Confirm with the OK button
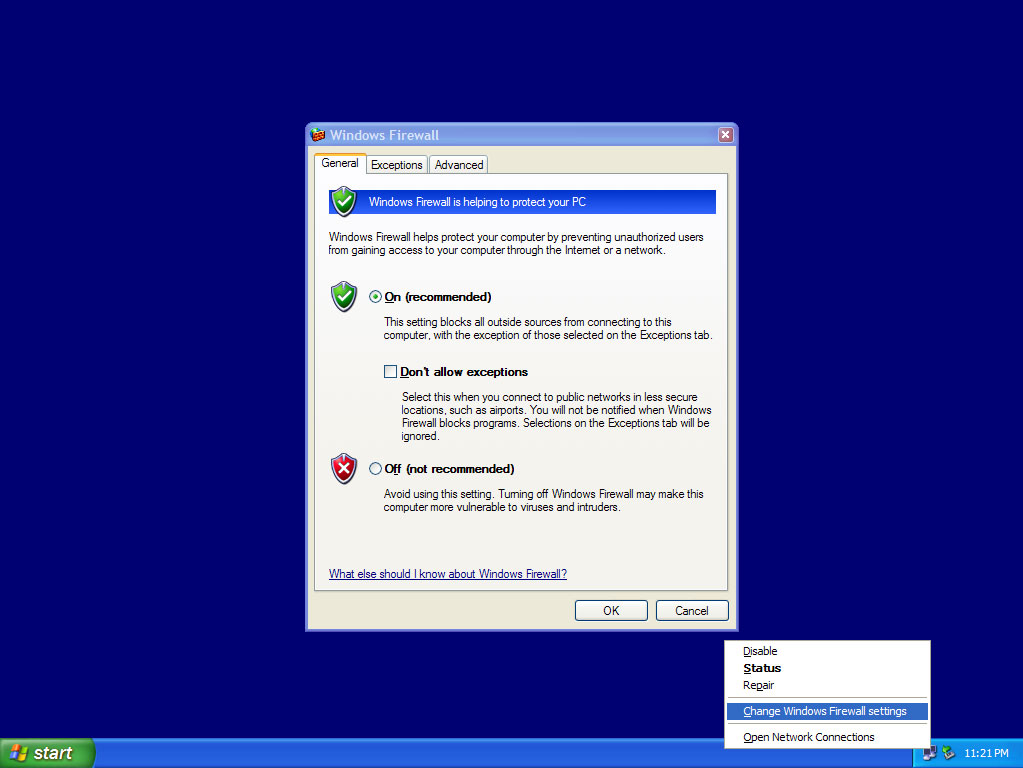The height and width of the screenshot is (768, 1023). (611, 611)
